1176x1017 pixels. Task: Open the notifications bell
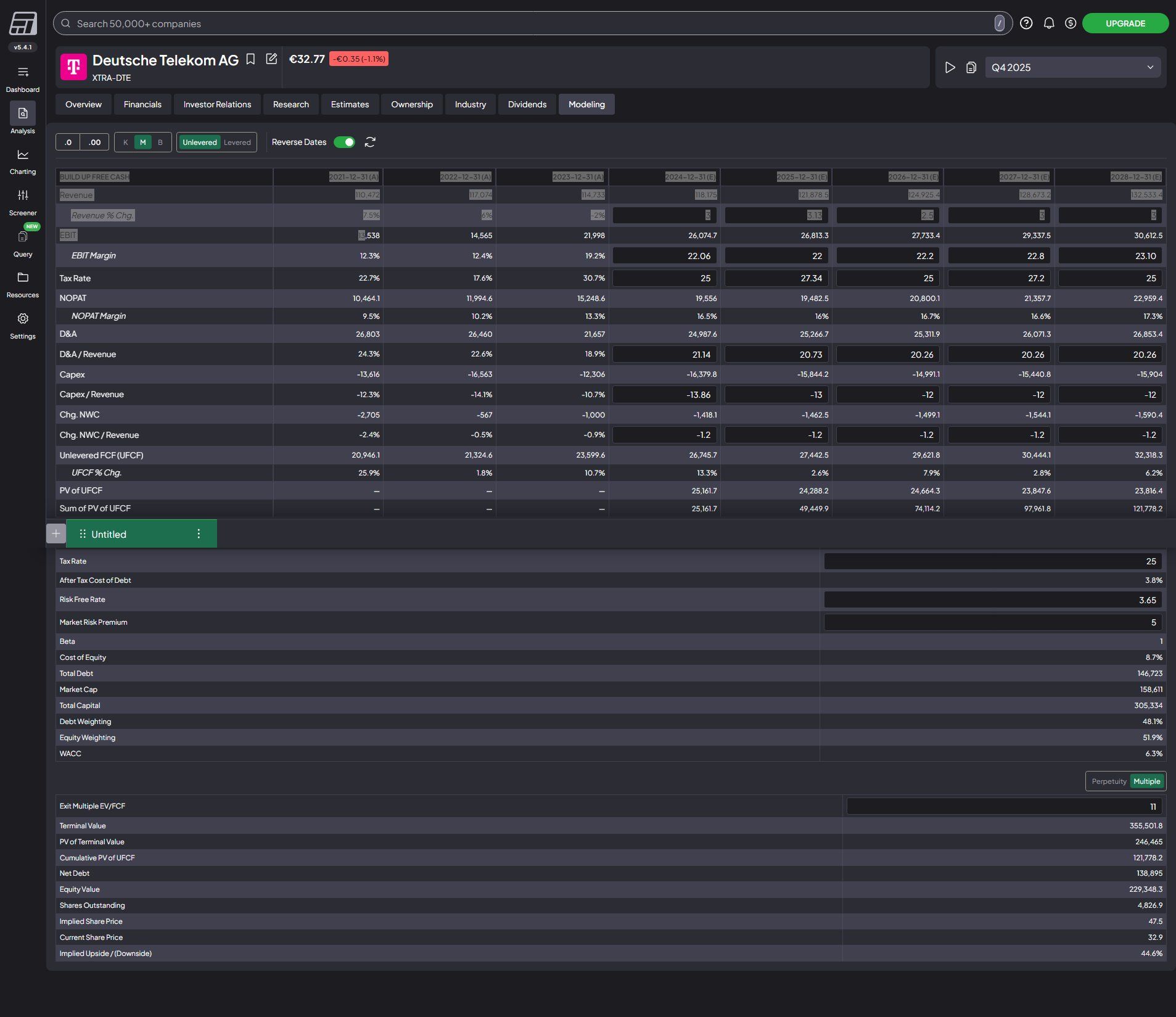point(1048,23)
